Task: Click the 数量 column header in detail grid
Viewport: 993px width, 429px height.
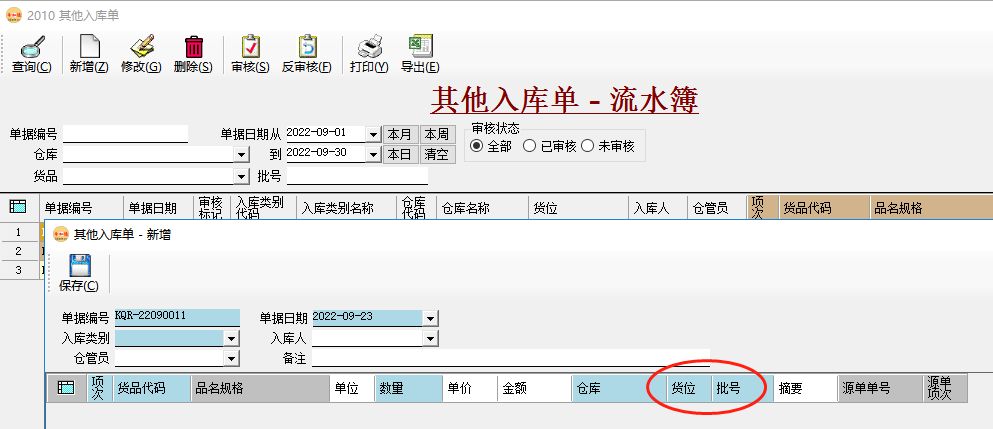Action: tap(408, 388)
